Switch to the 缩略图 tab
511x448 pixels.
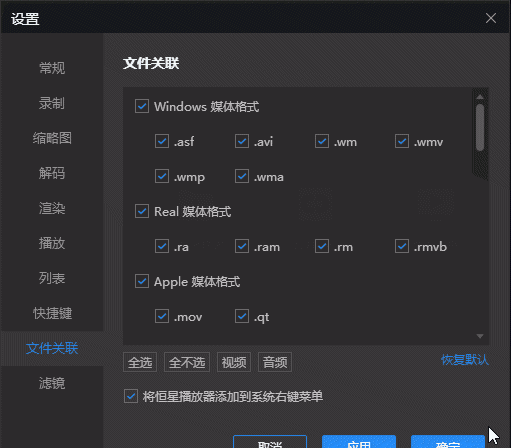click(x=52, y=138)
